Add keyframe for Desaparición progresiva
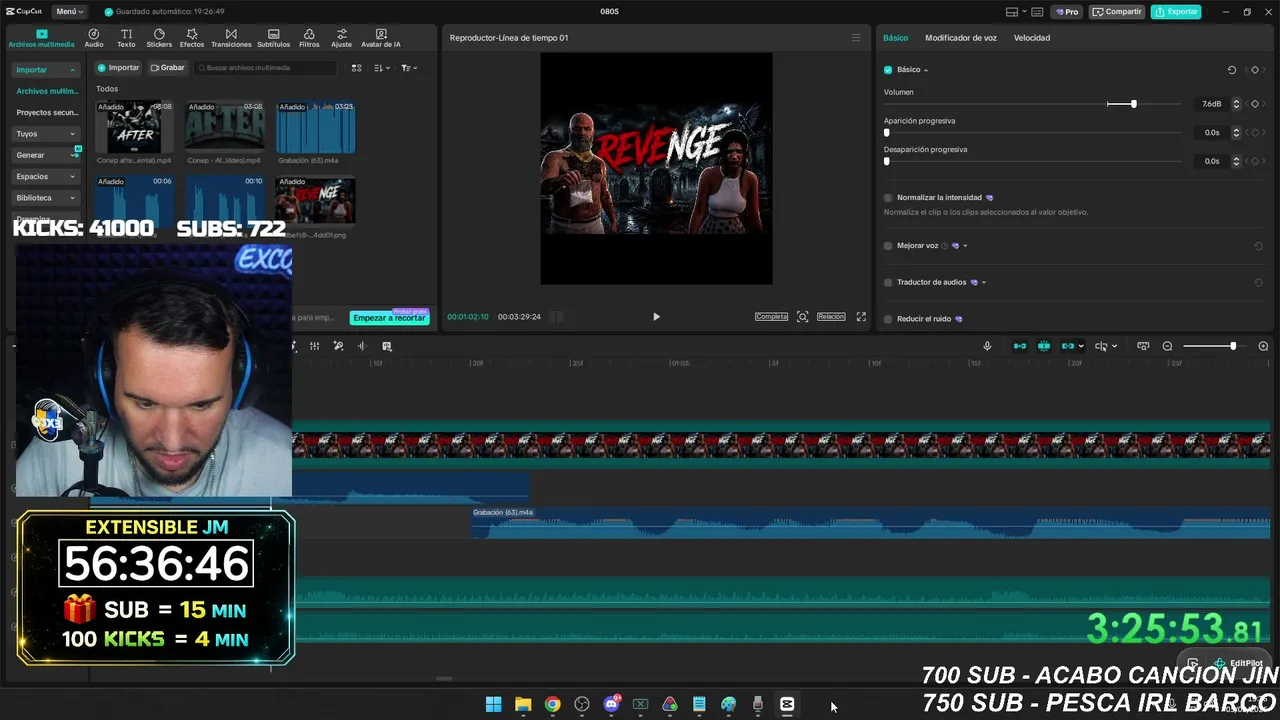The width and height of the screenshot is (1280, 720). (1255, 161)
